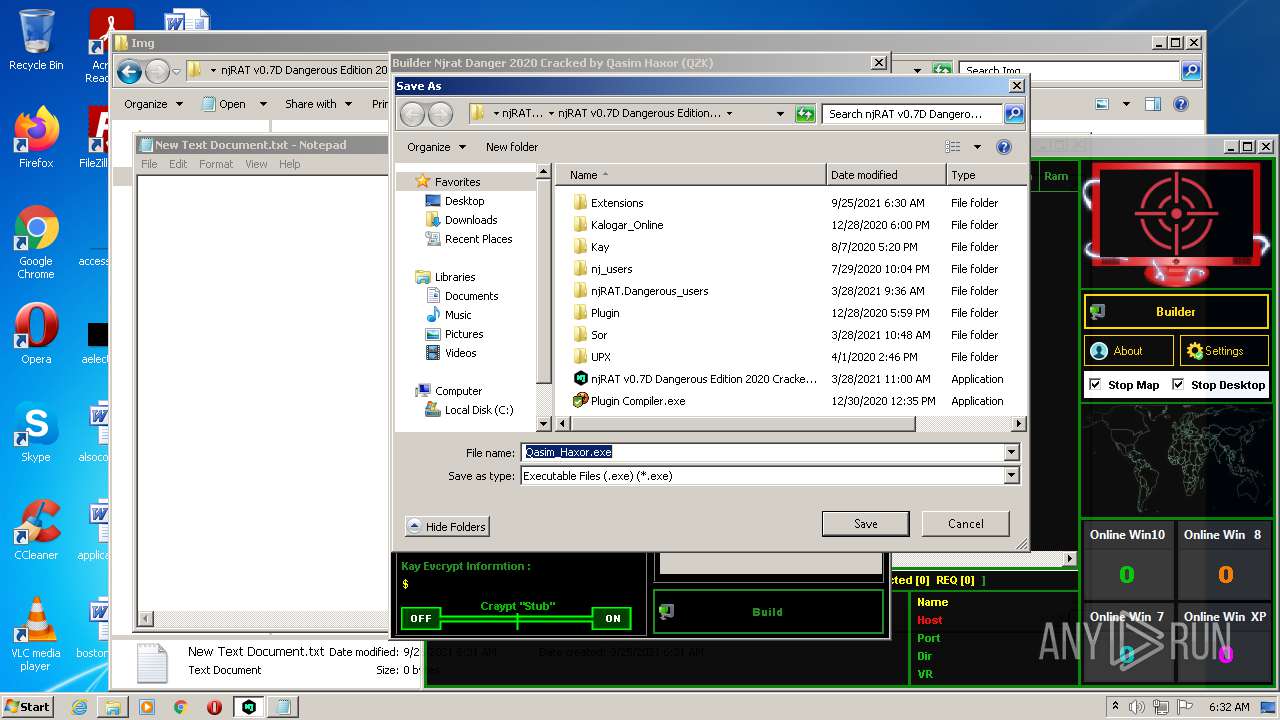Open Notepad Edit menu
This screenshot has width=1280, height=720.
(178, 164)
